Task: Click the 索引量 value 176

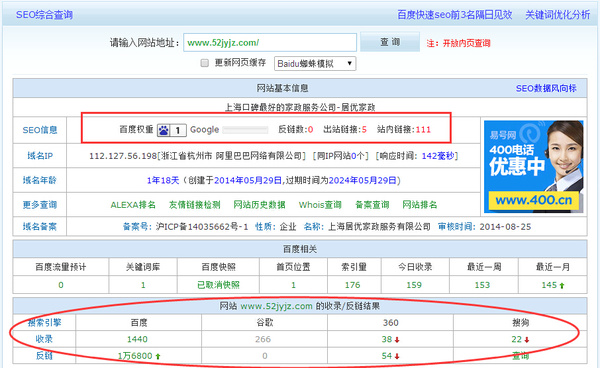Action: pyautogui.click(x=352, y=285)
